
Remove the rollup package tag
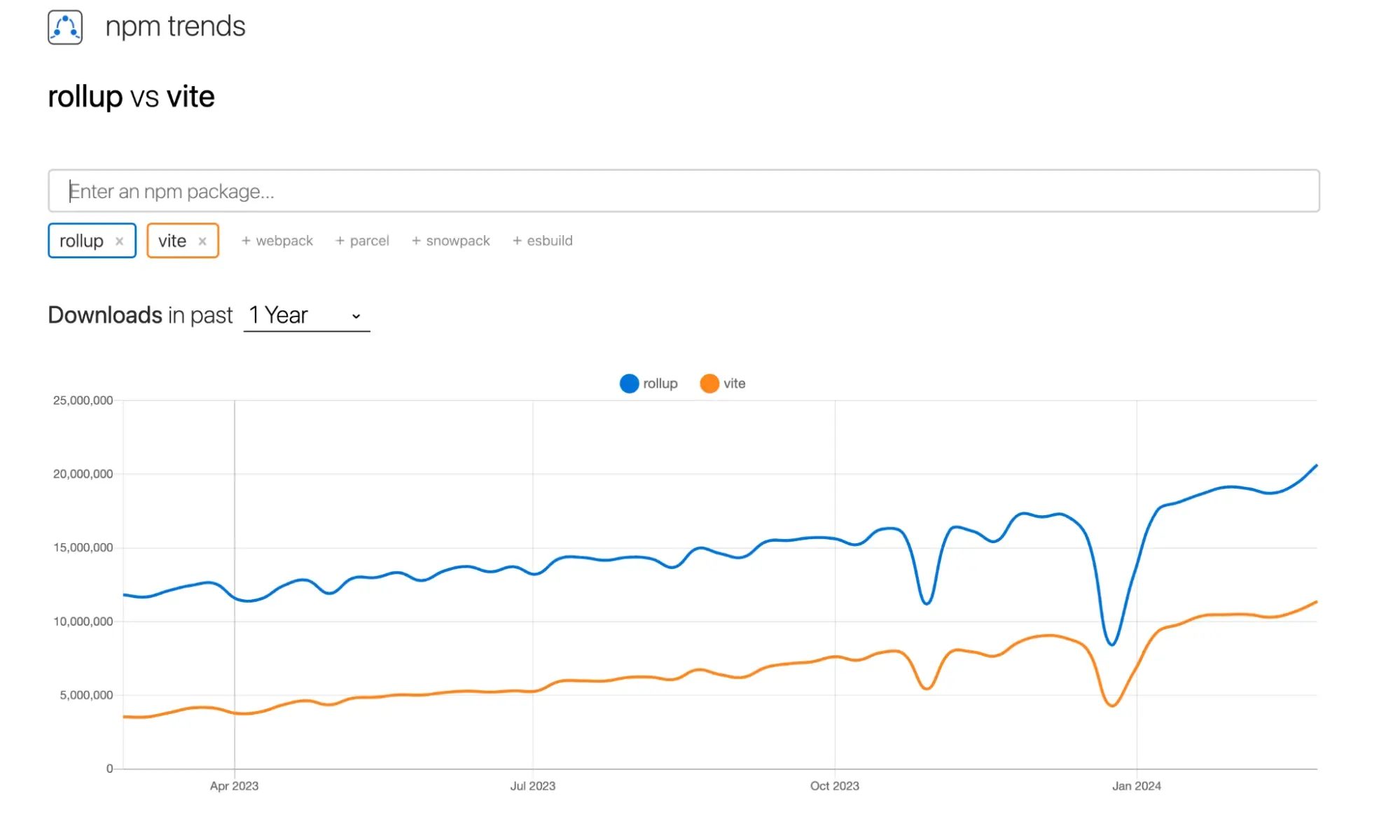[x=120, y=241]
